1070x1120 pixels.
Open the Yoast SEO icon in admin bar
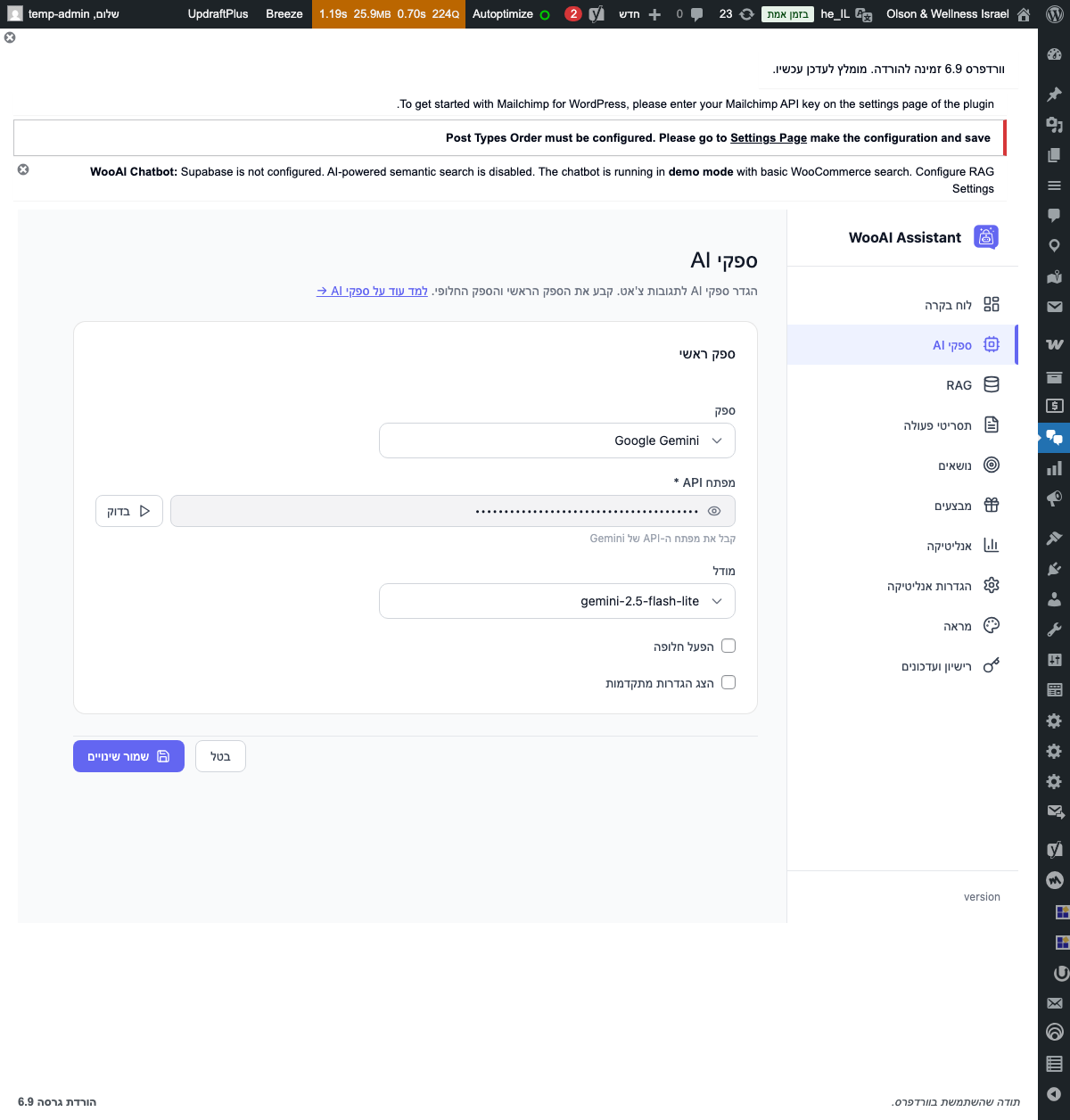(x=596, y=13)
